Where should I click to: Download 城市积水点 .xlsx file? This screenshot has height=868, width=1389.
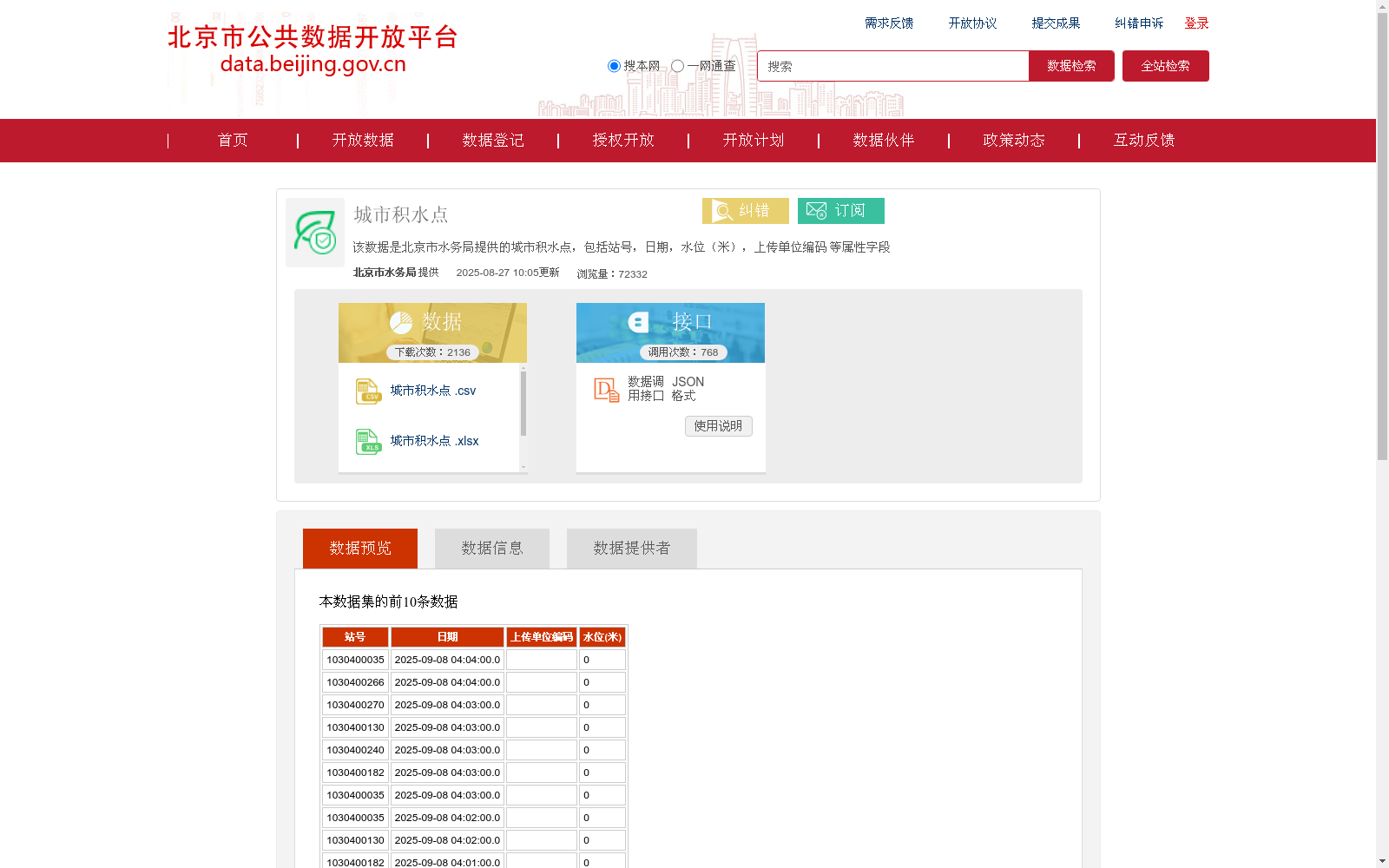click(x=434, y=442)
